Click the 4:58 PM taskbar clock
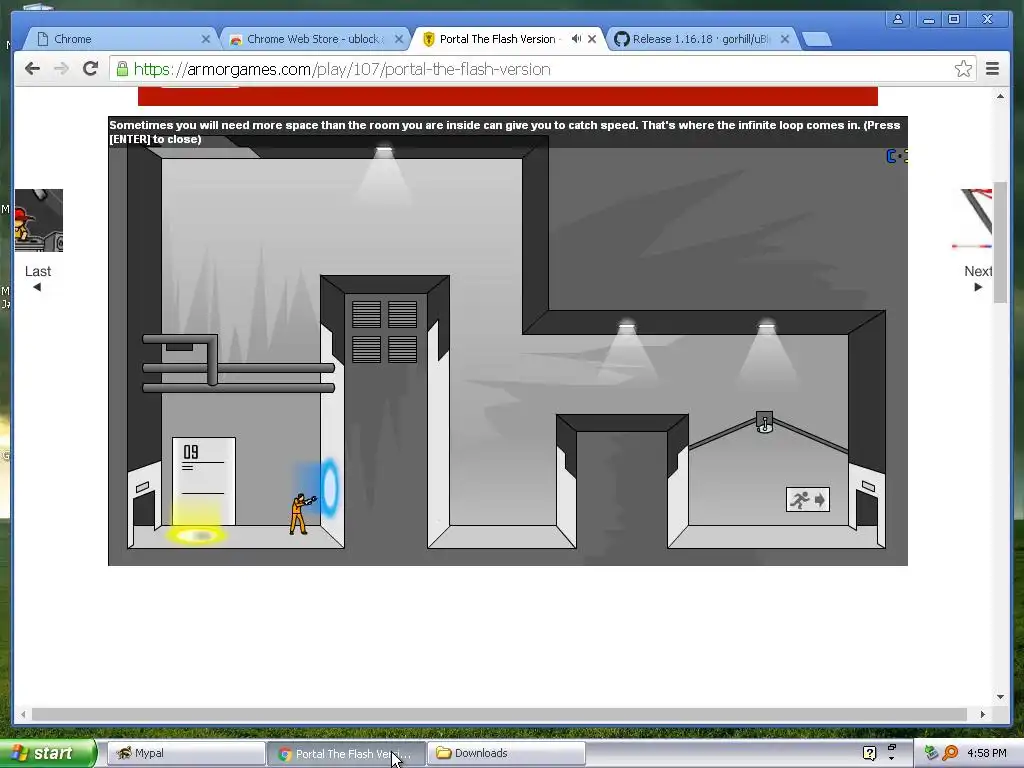Viewport: 1024px width, 768px height. [987, 753]
